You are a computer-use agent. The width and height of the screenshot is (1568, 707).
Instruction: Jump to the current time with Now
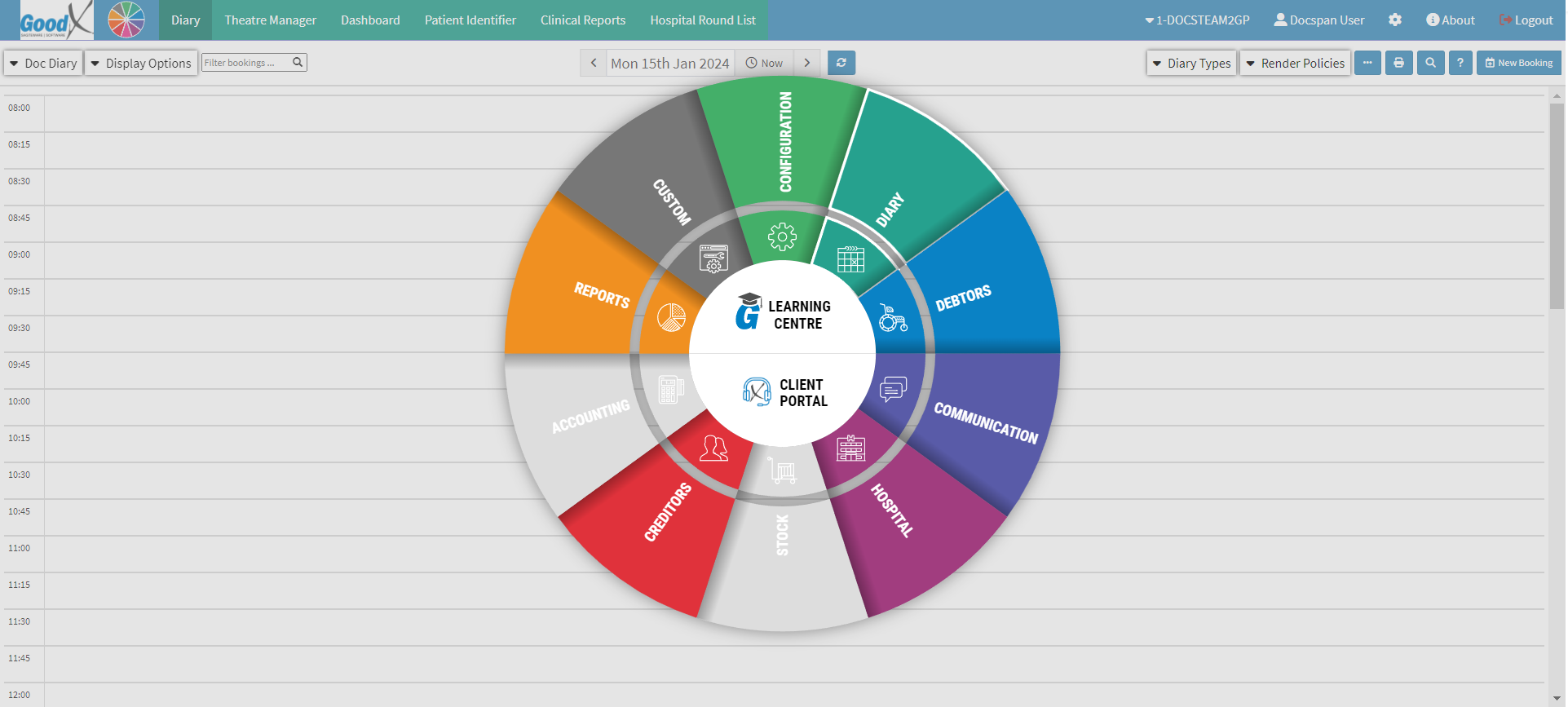[x=764, y=63]
